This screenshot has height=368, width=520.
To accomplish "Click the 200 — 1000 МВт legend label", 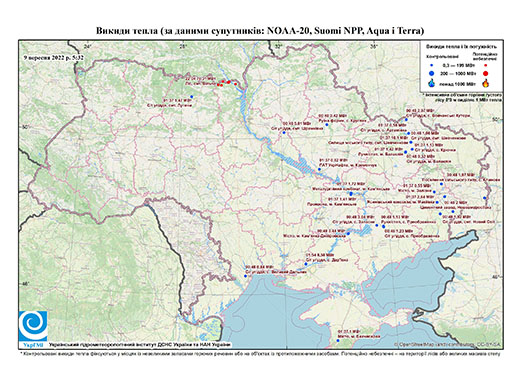I will tap(459, 73).
